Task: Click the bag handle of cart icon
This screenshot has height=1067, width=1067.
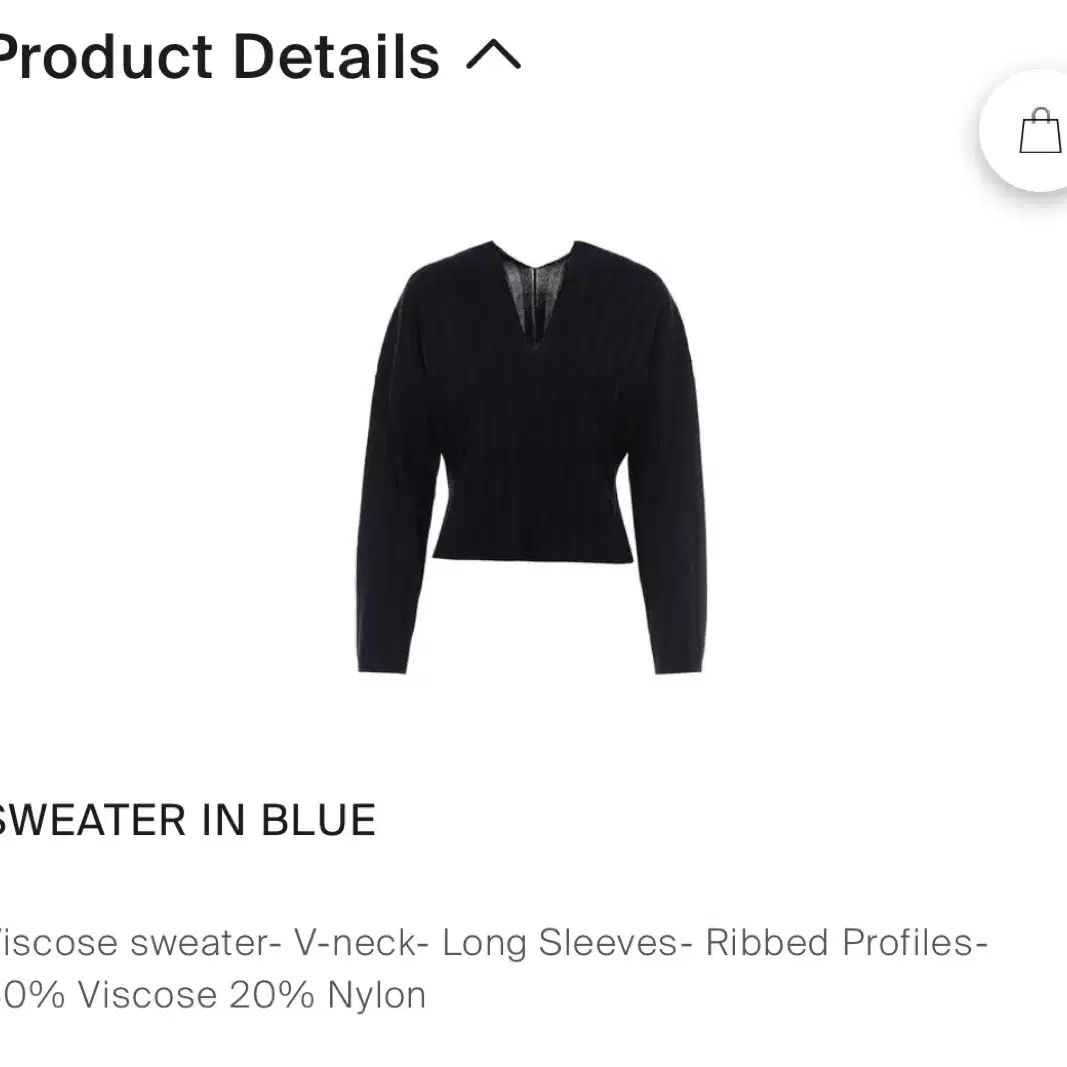Action: (x=1040, y=114)
